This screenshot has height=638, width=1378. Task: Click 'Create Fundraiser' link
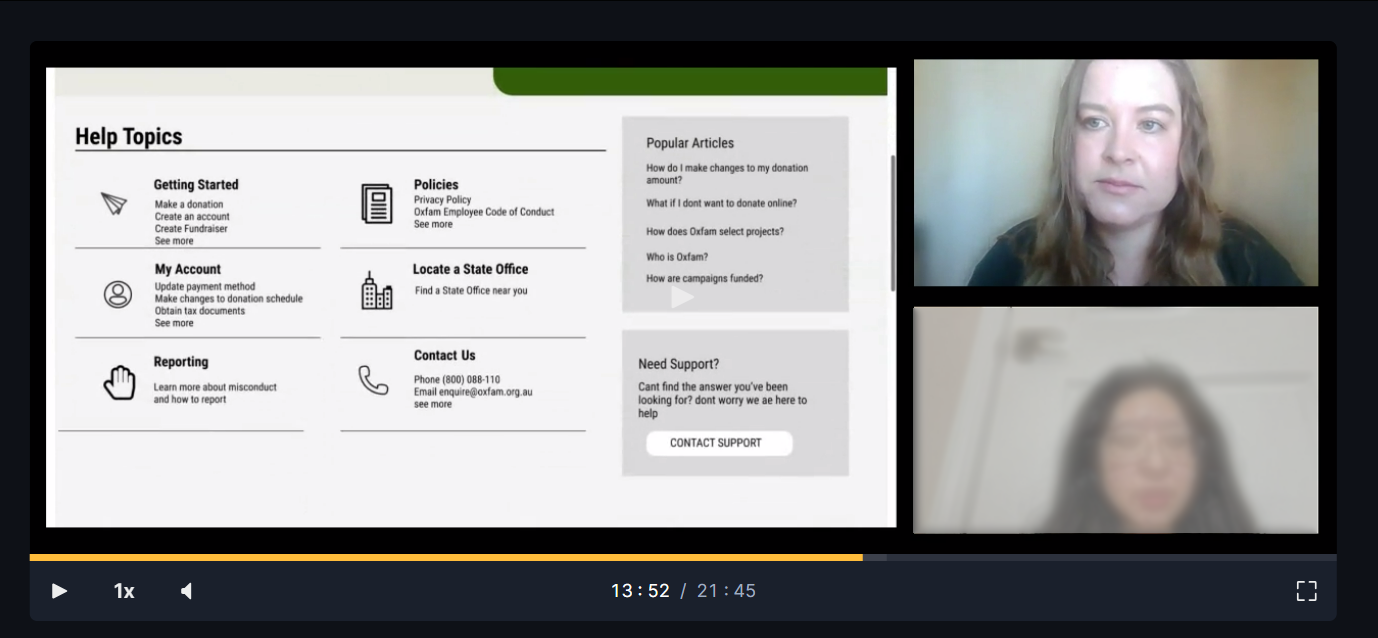click(x=191, y=229)
